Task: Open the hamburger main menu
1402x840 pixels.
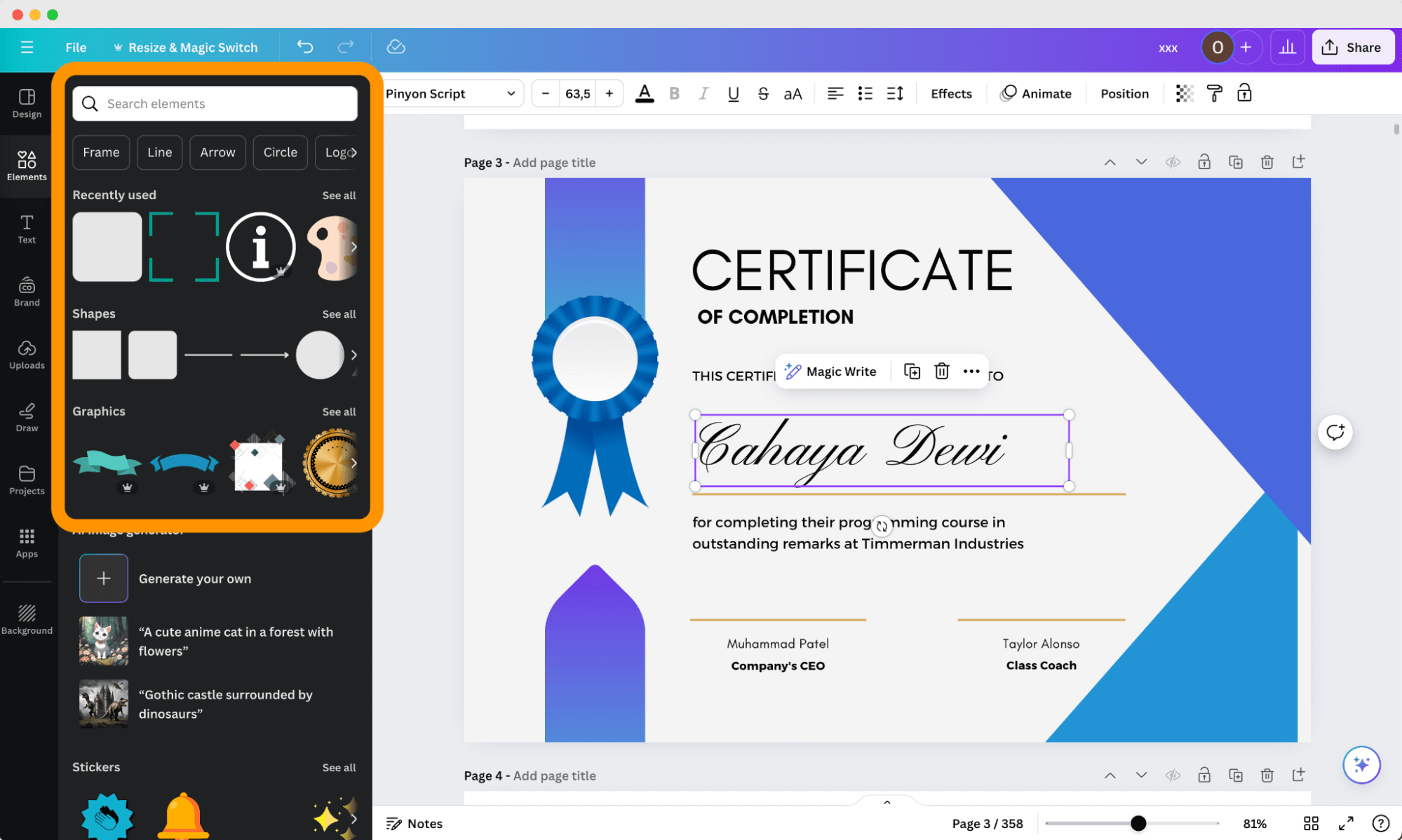Action: pos(27,47)
